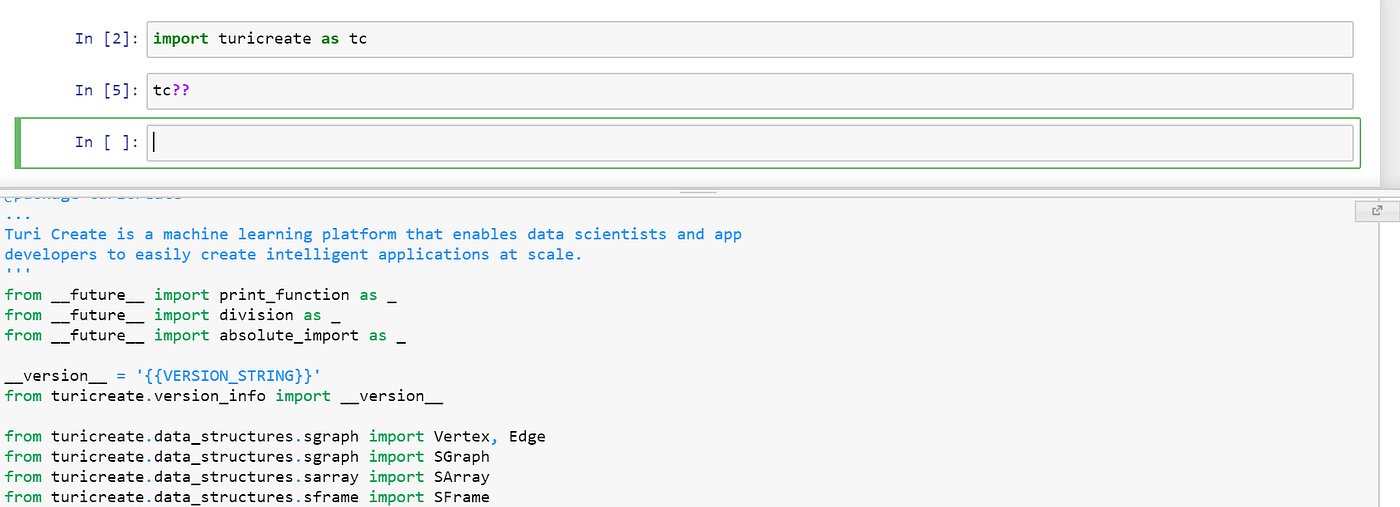Select the 'import turicreate as tc' cell
This screenshot has width=1400, height=507.
750,39
